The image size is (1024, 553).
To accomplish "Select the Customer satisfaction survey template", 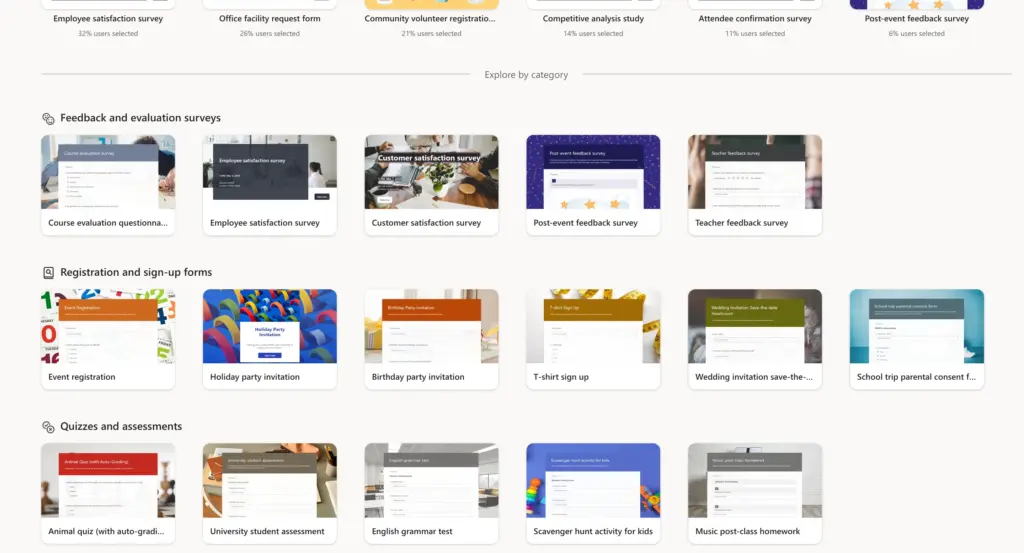I will [x=431, y=185].
